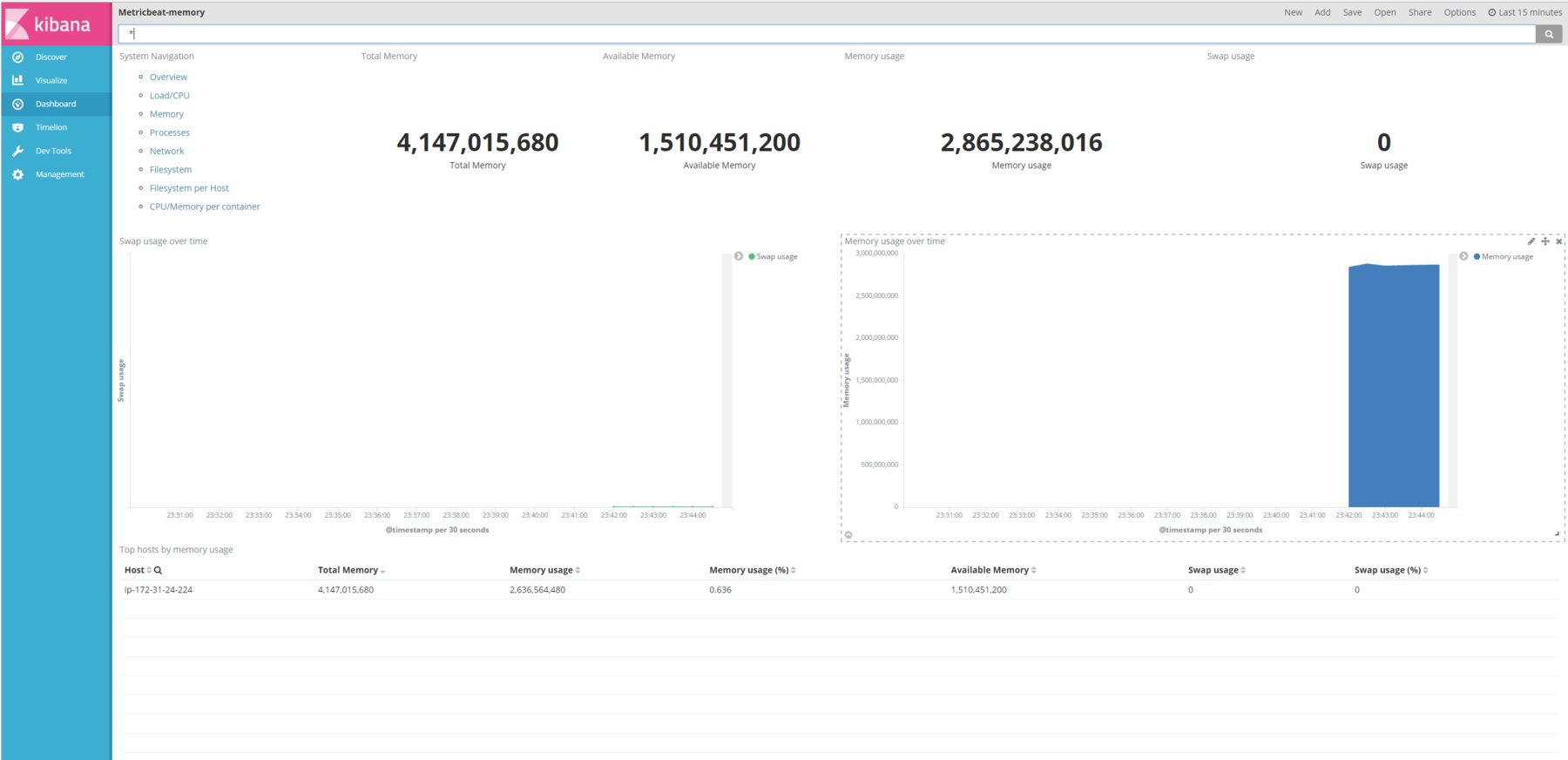
Task: Open Filesystem per Host link
Action: coord(189,188)
